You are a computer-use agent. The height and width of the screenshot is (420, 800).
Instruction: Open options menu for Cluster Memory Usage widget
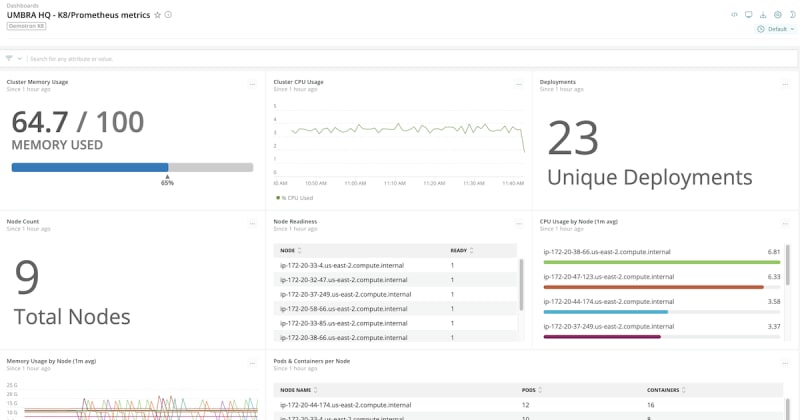point(253,84)
